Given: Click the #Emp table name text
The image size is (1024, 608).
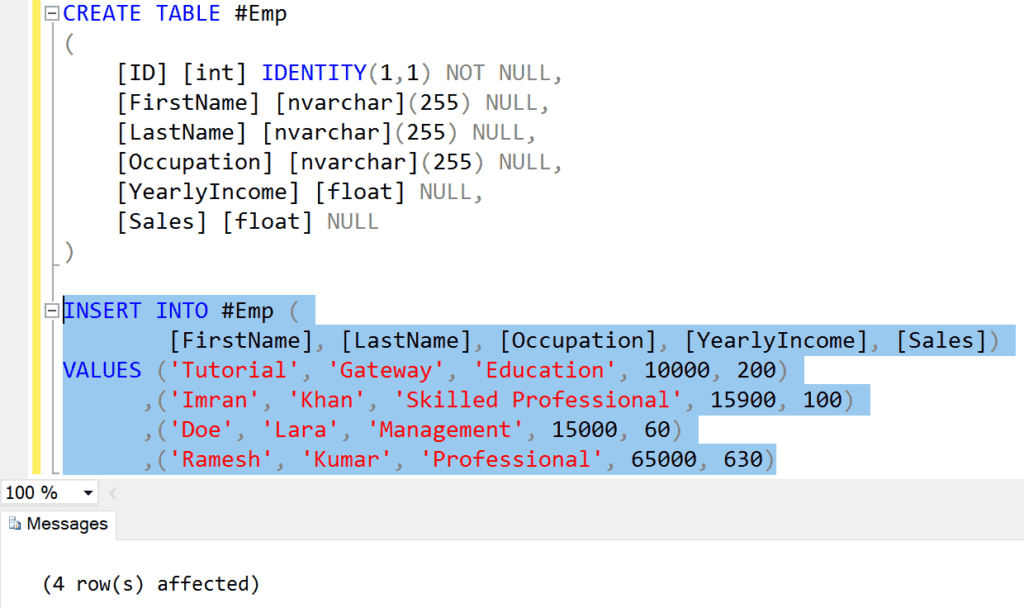Looking at the screenshot, I should click(x=261, y=13).
